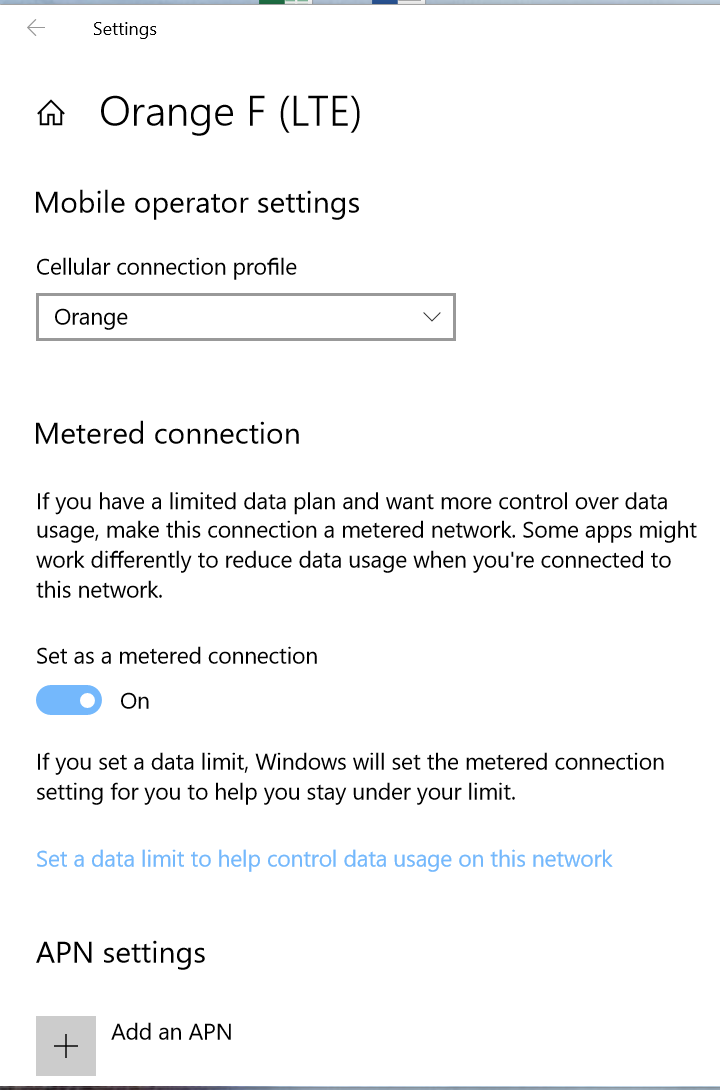The width and height of the screenshot is (720, 1090).
Task: Click the Settings window title
Action: point(125,29)
